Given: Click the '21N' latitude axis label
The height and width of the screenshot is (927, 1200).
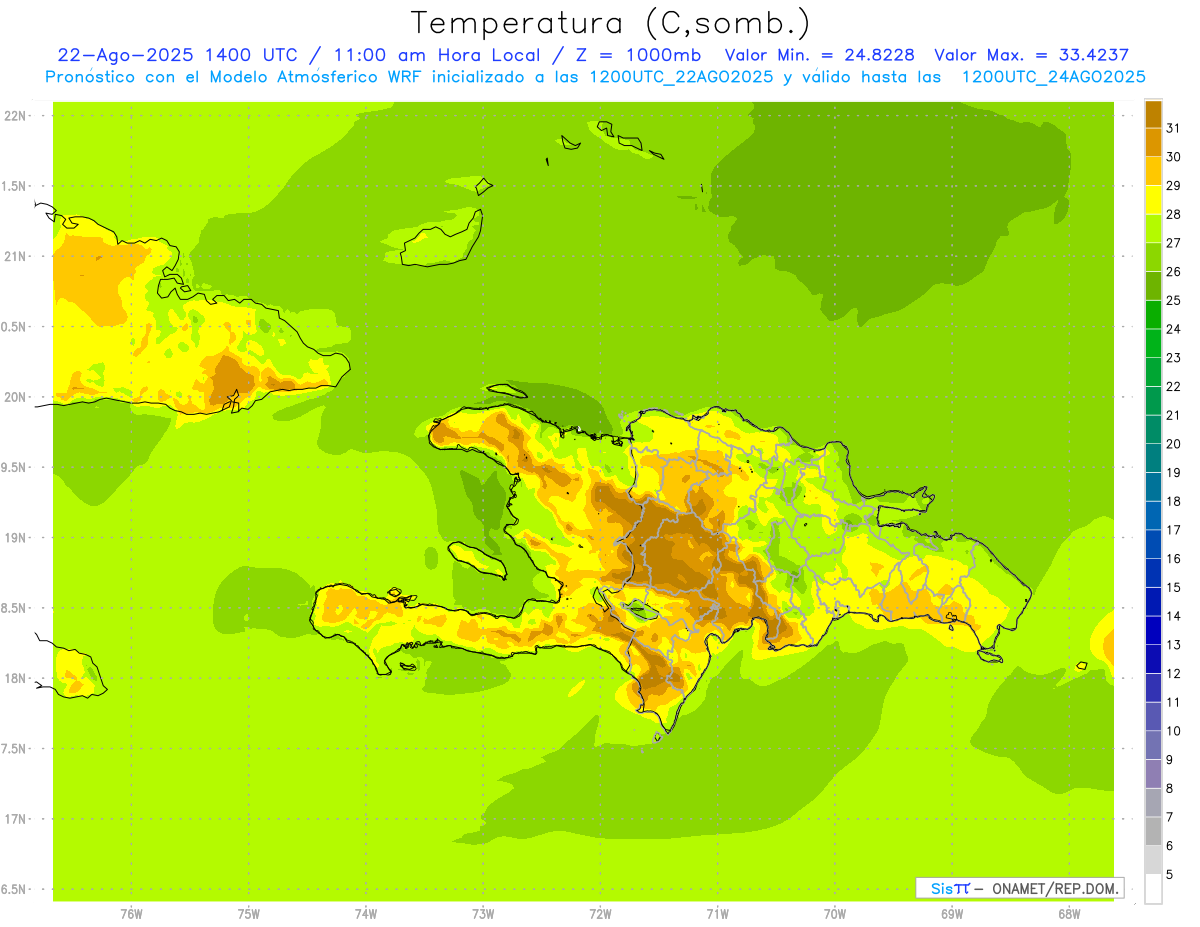Looking at the screenshot, I should coord(17,256).
